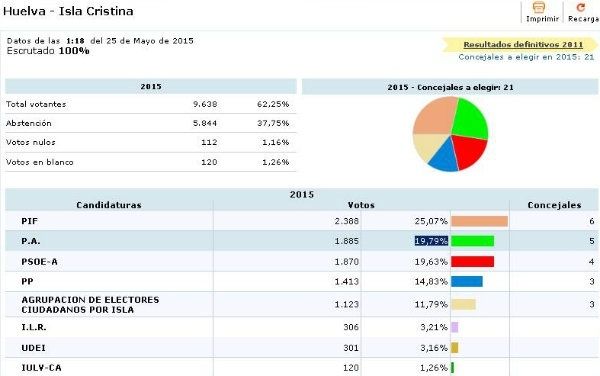Click the beige Ciudadanos por Isla bar
Screen dimensions: 600x376
(463, 304)
